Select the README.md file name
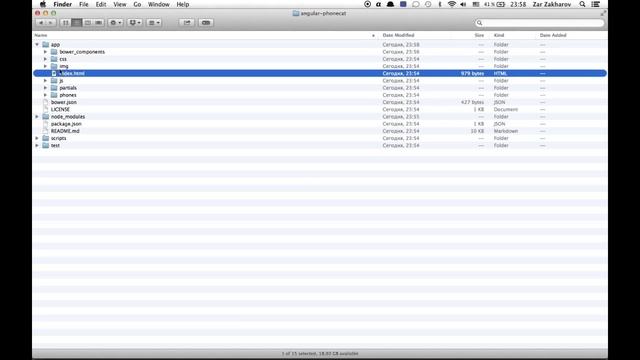The image size is (640, 360). click(65, 131)
